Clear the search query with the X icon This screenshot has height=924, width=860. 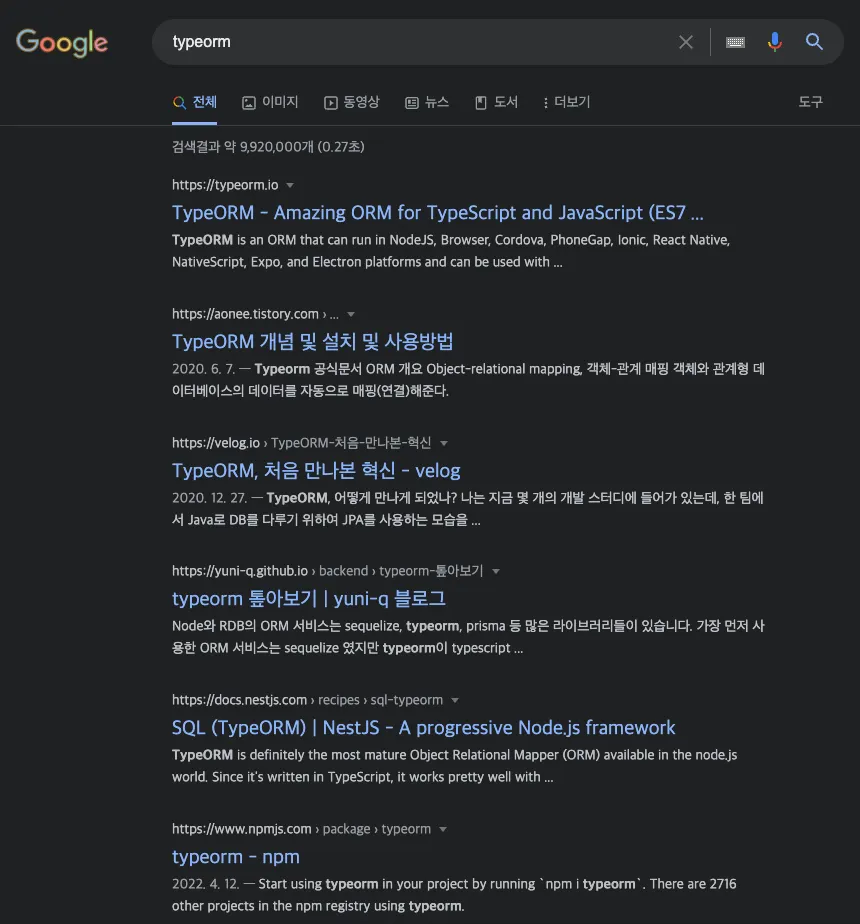click(686, 42)
